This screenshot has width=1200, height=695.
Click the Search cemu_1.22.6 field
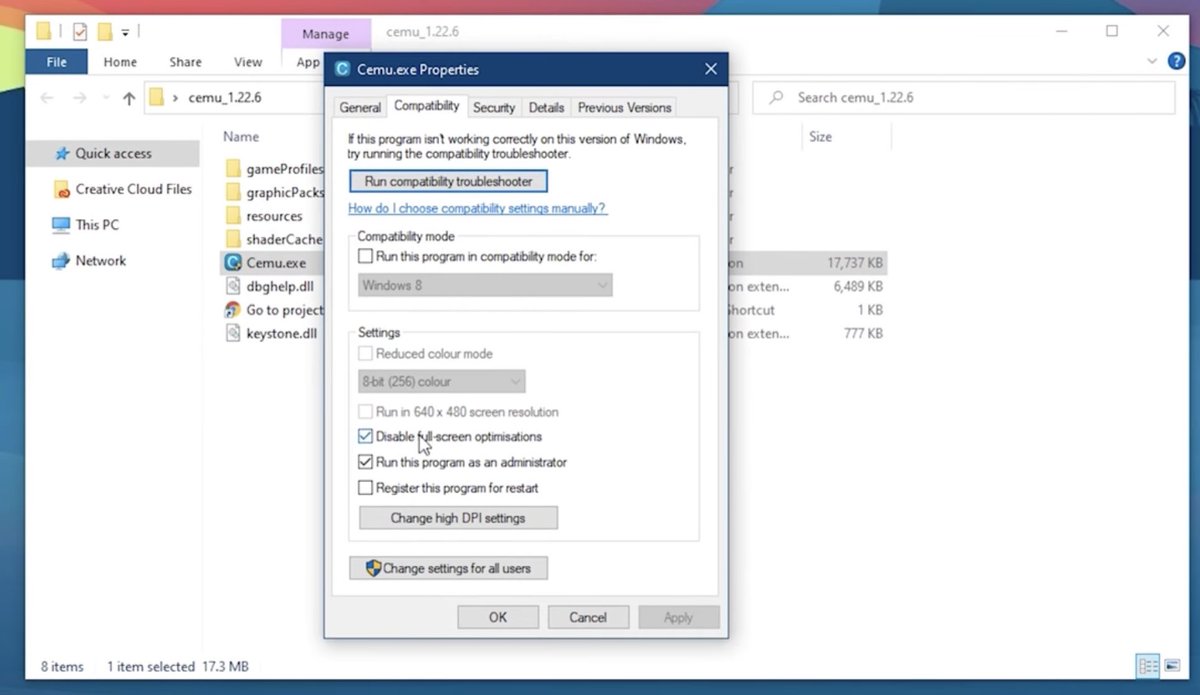963,98
